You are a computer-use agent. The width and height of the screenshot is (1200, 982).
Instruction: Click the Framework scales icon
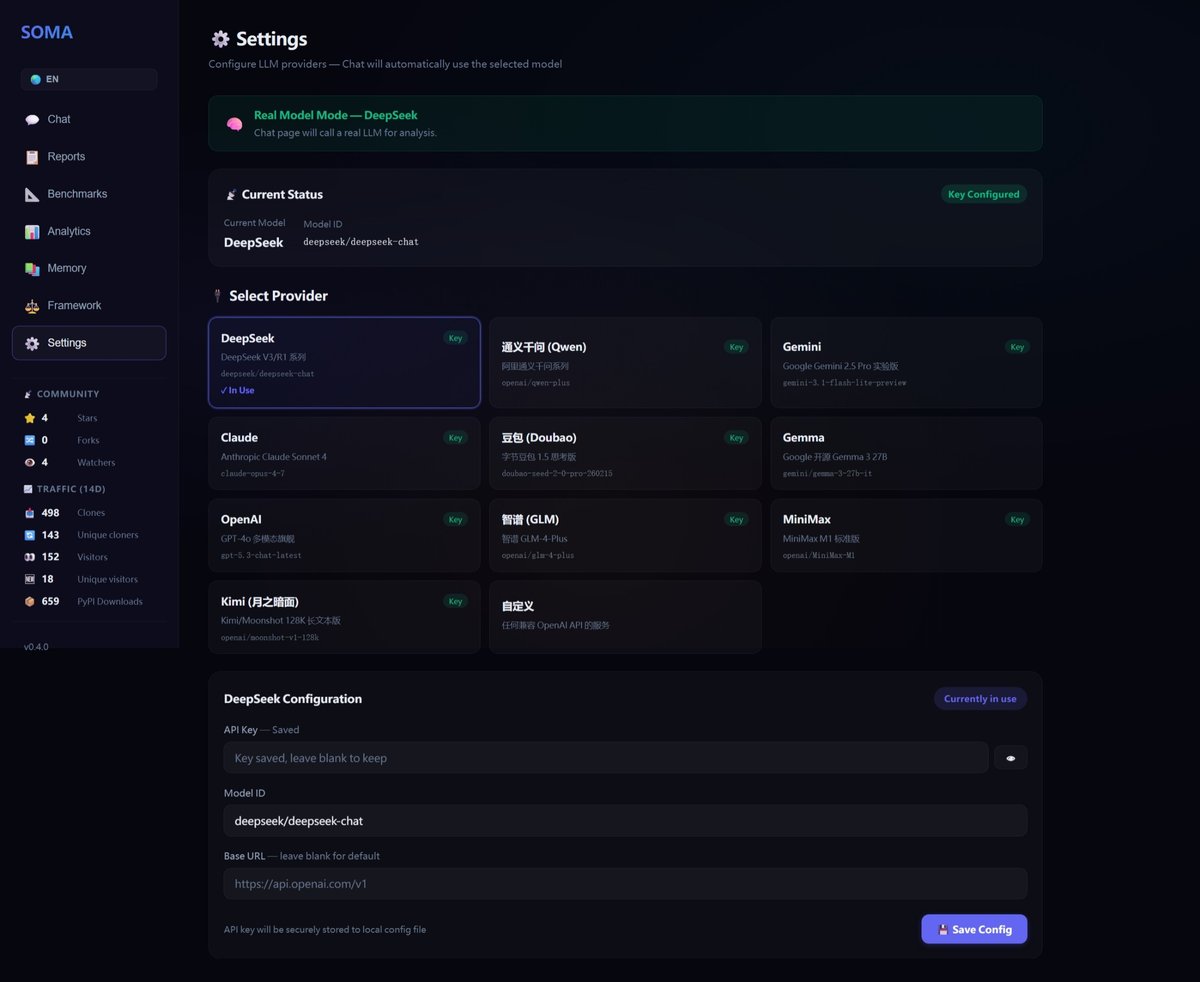[x=32, y=306]
